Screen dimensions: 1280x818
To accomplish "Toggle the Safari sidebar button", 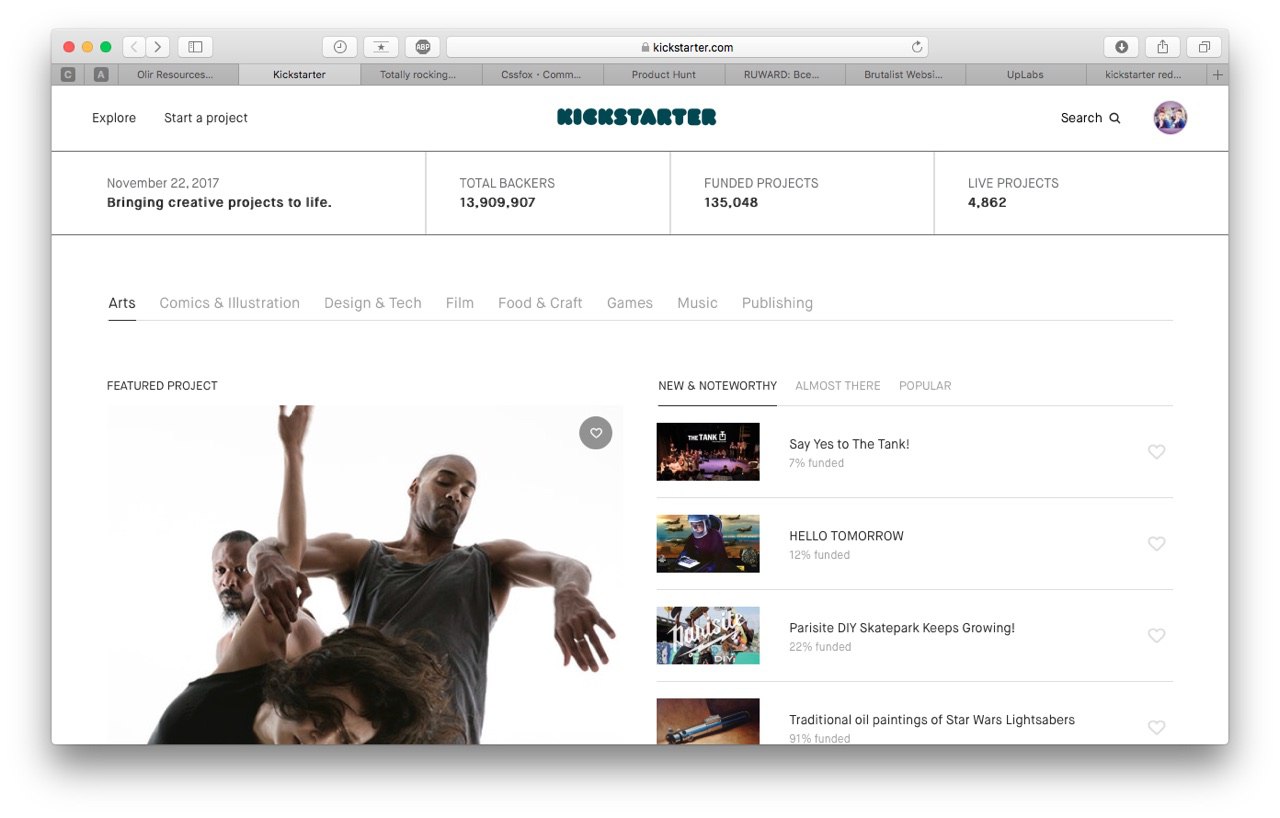I will [x=195, y=47].
